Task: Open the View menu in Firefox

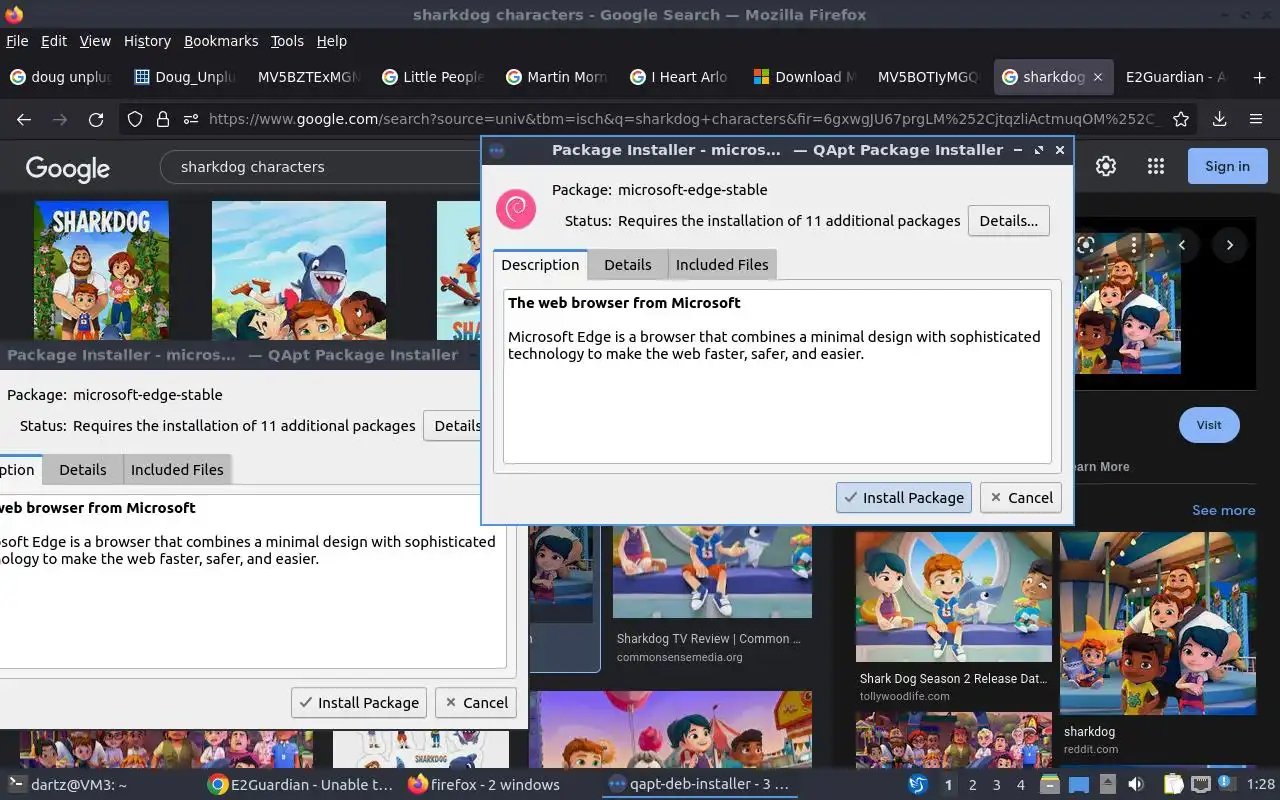Action: coord(95,41)
